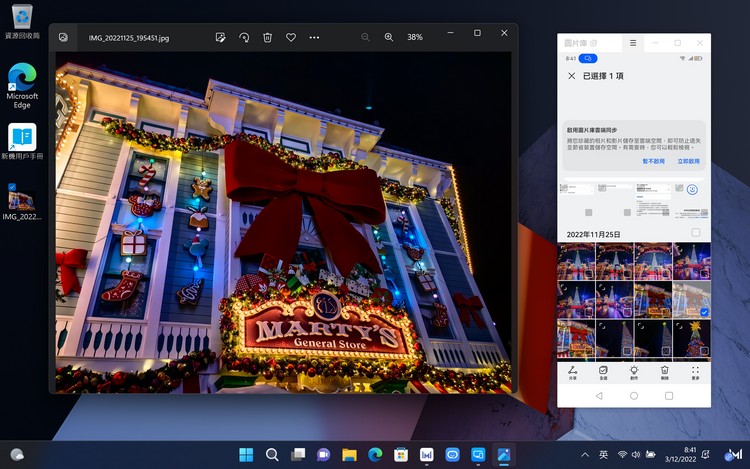Viewport: 750px width, 469px height.
Task: Click 立即啟用 to enable cloud sync
Action: tap(688, 161)
